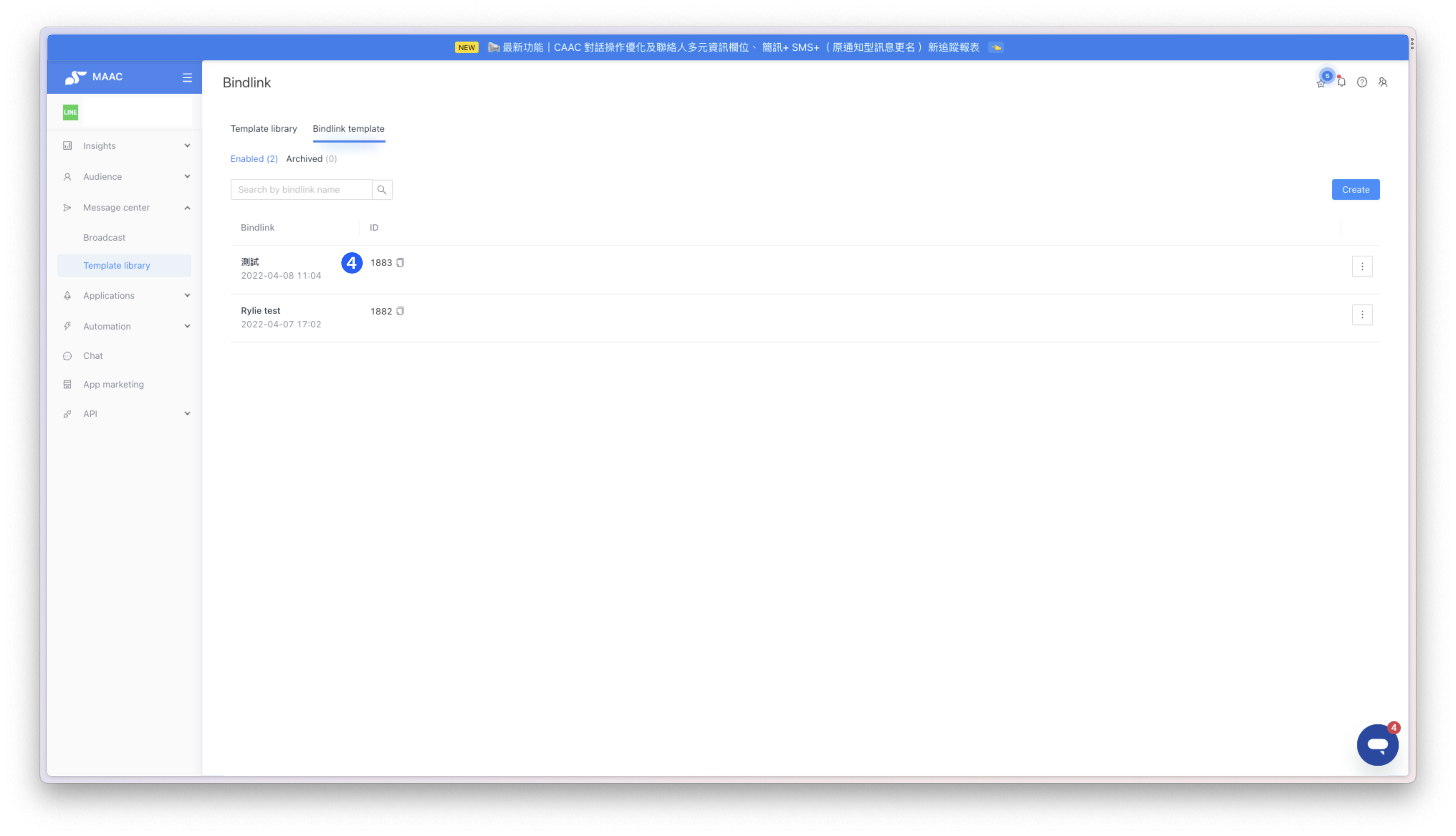Open the chat support bubble
The height and width of the screenshot is (836, 1456).
coord(1377,745)
